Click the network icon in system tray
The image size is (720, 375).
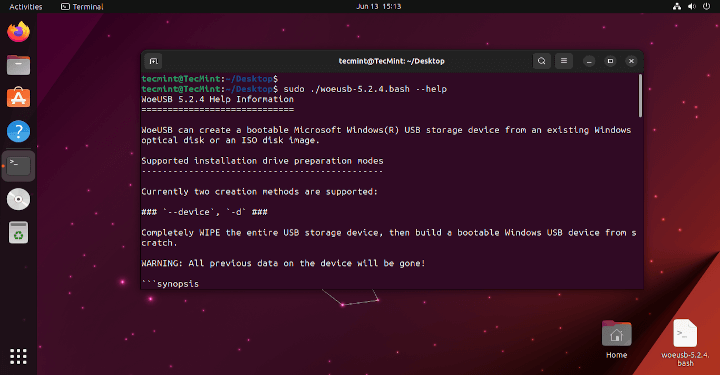pos(677,6)
